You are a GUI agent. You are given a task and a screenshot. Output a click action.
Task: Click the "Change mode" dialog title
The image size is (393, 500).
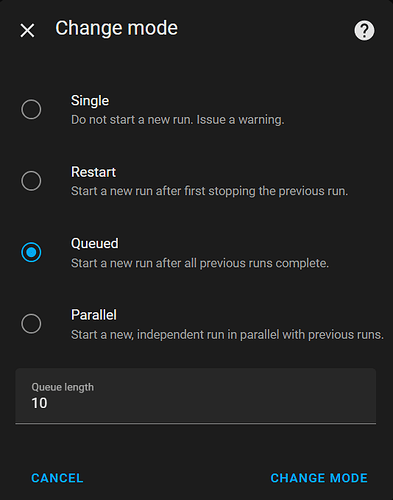click(x=116, y=28)
